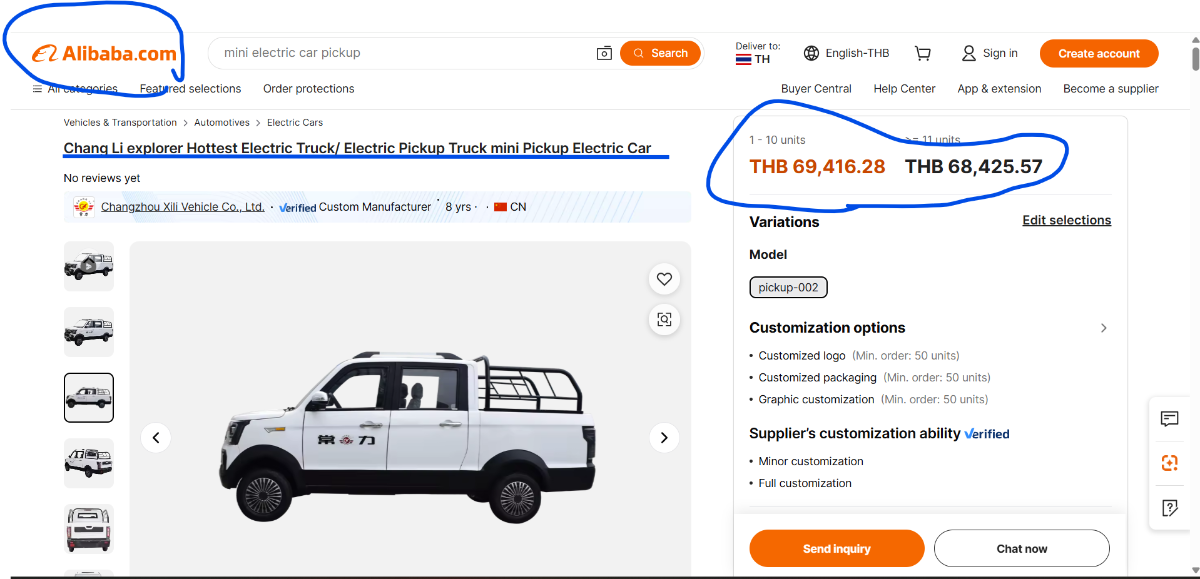Open the shopping cart
The image size is (1200, 579).
coord(923,53)
